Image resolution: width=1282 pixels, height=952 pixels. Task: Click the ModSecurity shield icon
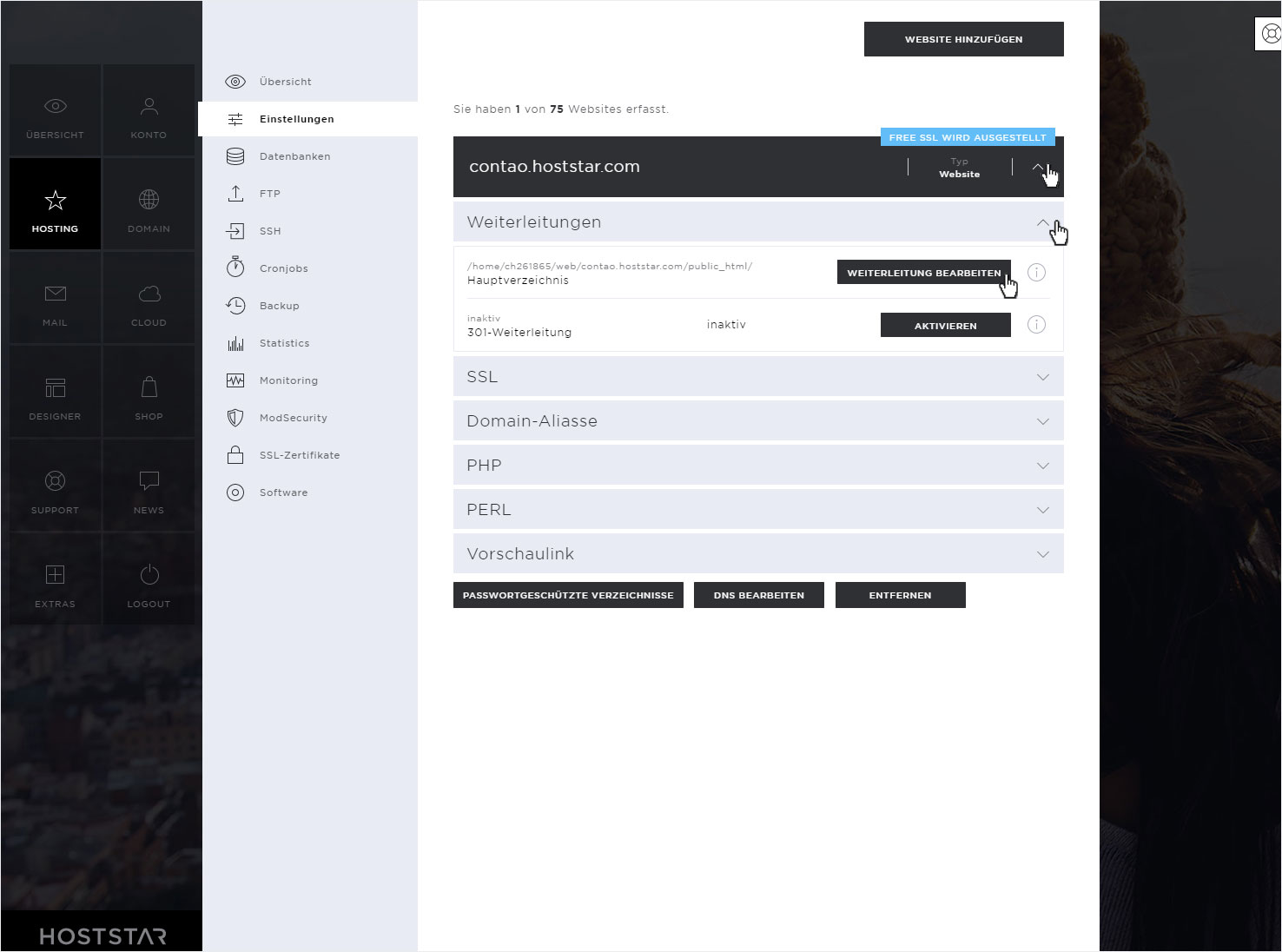(x=235, y=418)
